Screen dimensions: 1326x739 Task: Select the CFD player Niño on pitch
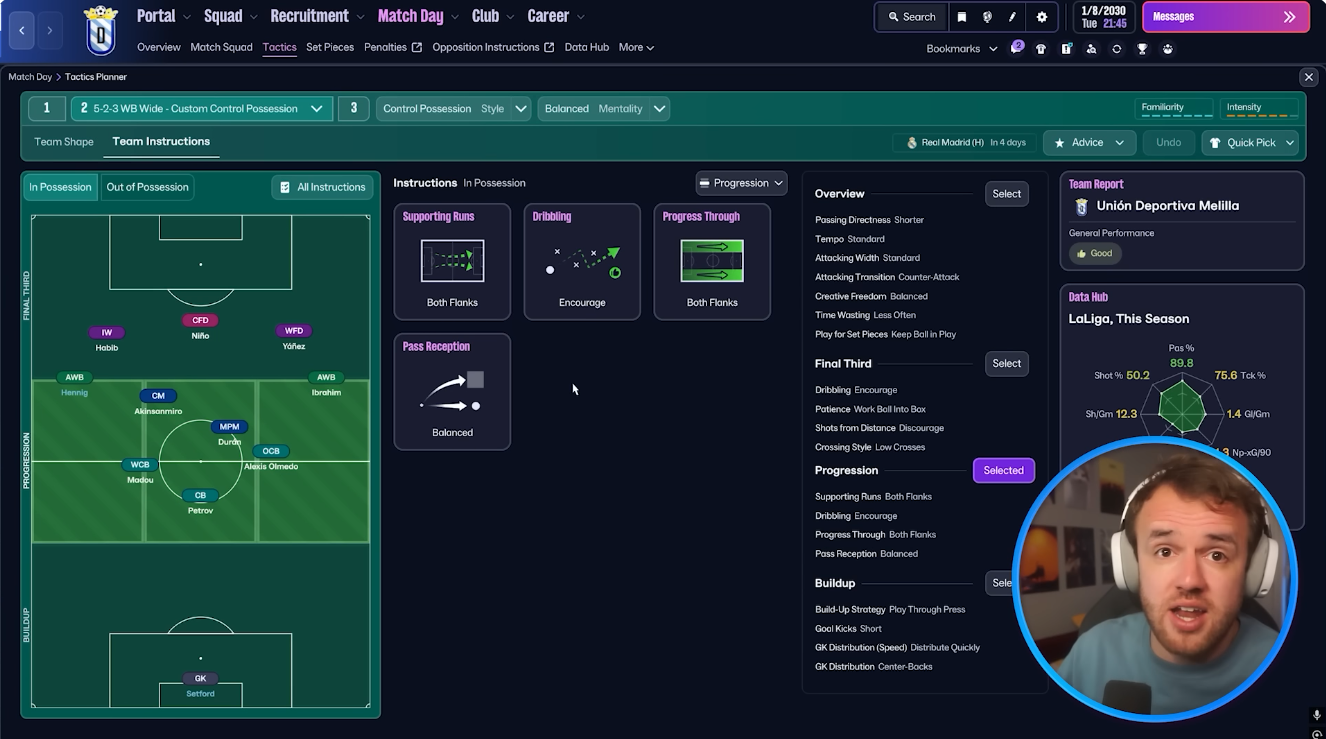click(200, 327)
